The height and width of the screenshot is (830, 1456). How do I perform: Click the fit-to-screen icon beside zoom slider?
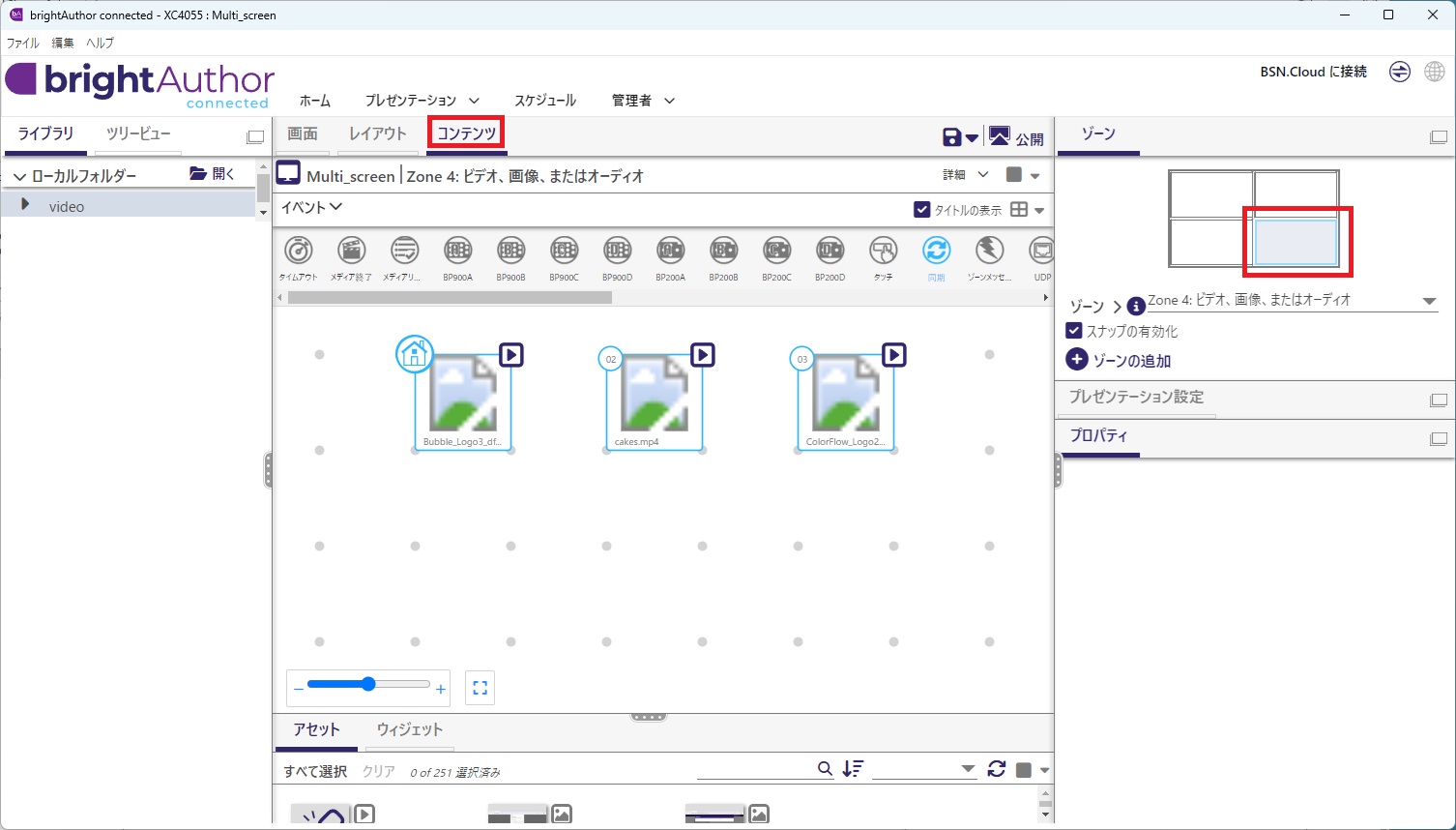point(480,688)
